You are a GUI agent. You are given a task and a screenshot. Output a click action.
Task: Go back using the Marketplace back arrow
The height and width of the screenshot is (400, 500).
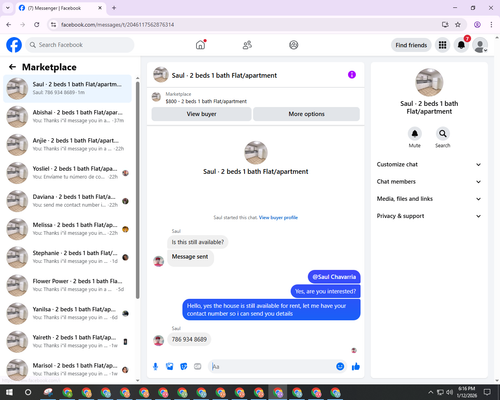pos(12,67)
